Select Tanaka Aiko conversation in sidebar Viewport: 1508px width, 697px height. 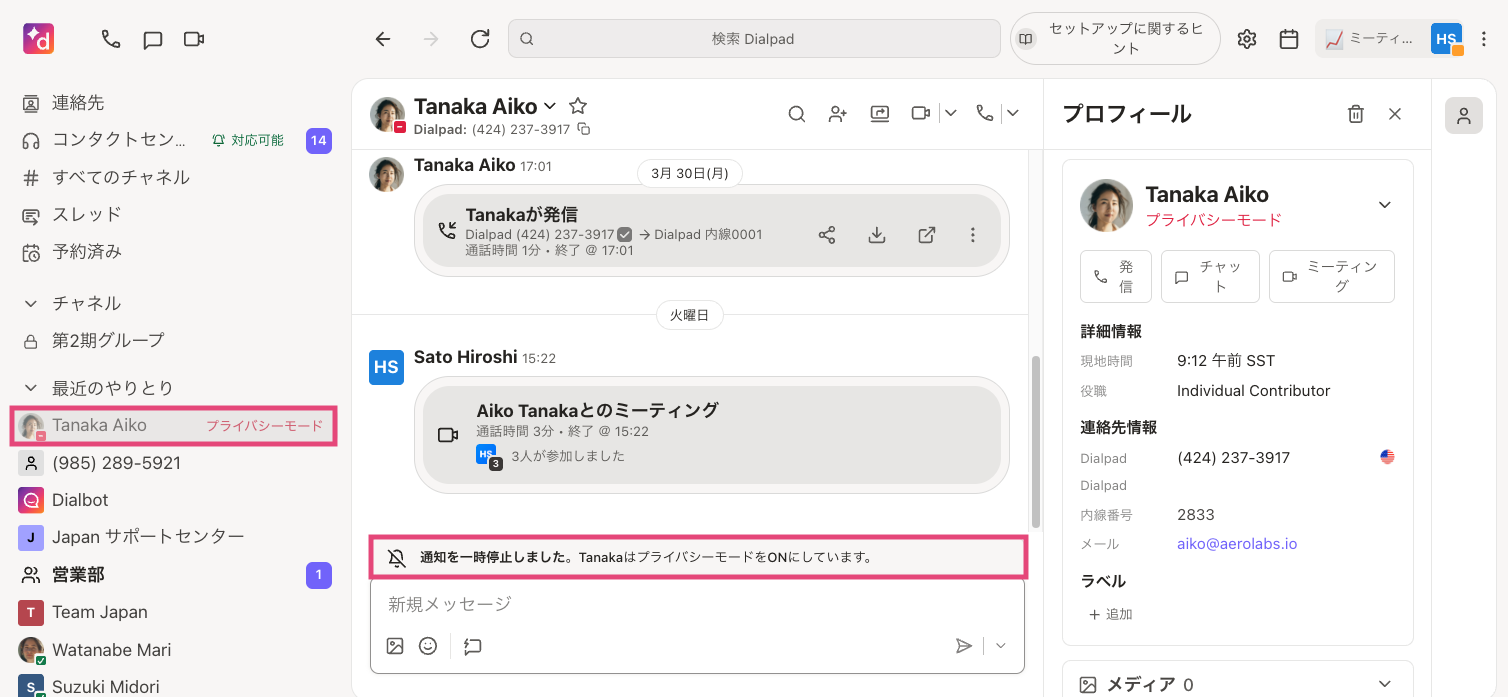click(174, 425)
